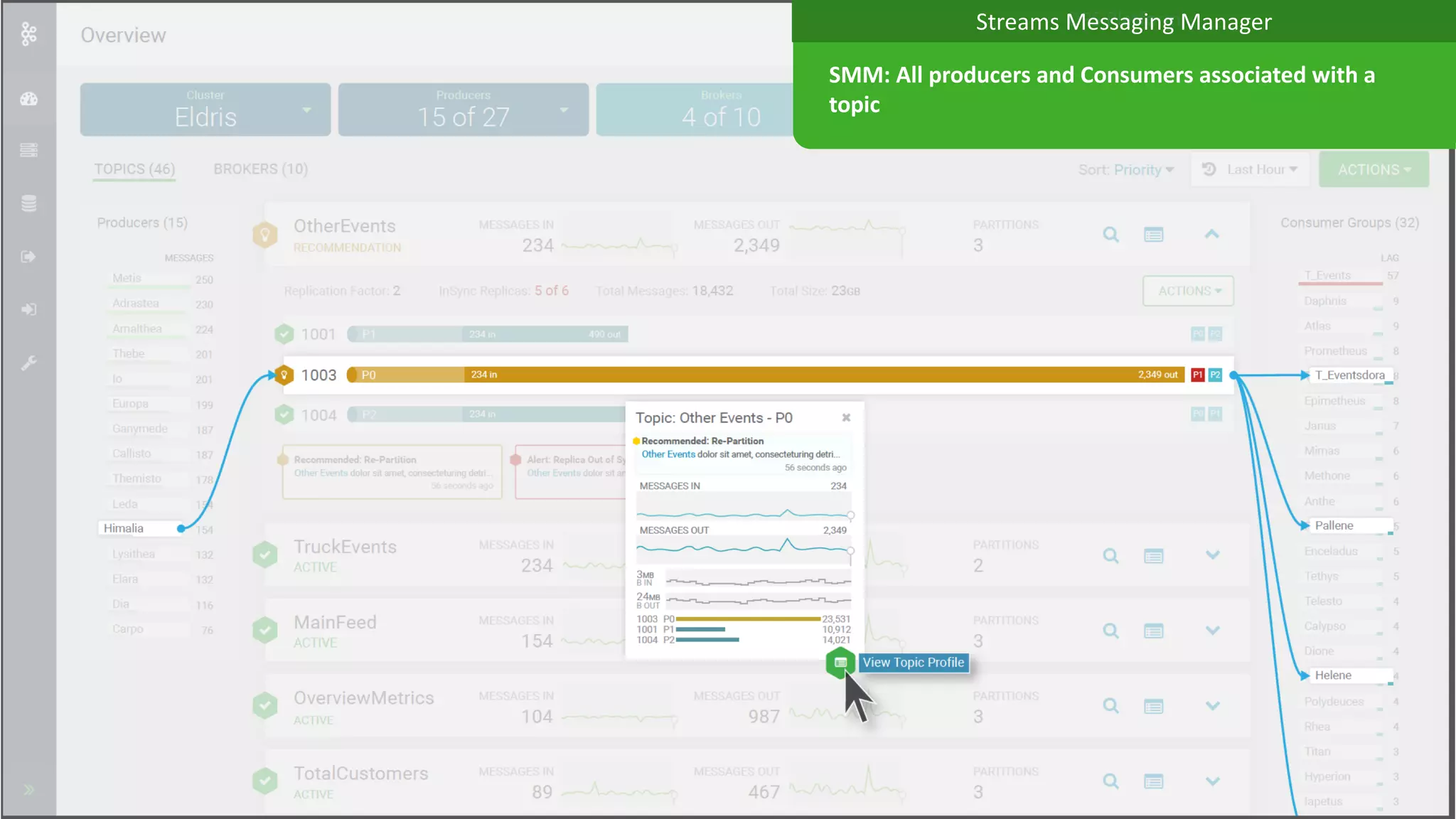
Task: Click broker 1003 warning hexagon icon
Action: pos(284,375)
